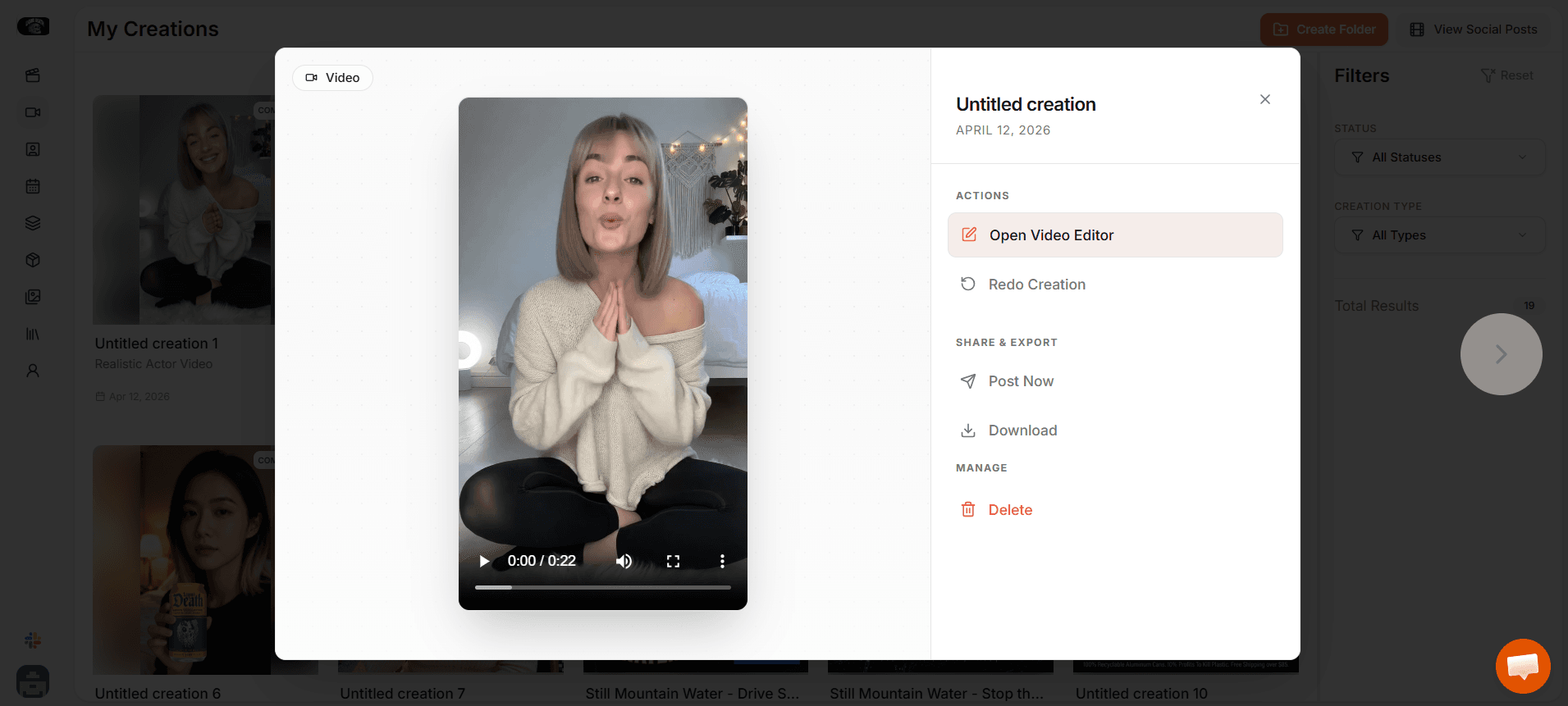Expand the All Types dropdown
This screenshot has height=706, width=1568.
(x=1440, y=235)
